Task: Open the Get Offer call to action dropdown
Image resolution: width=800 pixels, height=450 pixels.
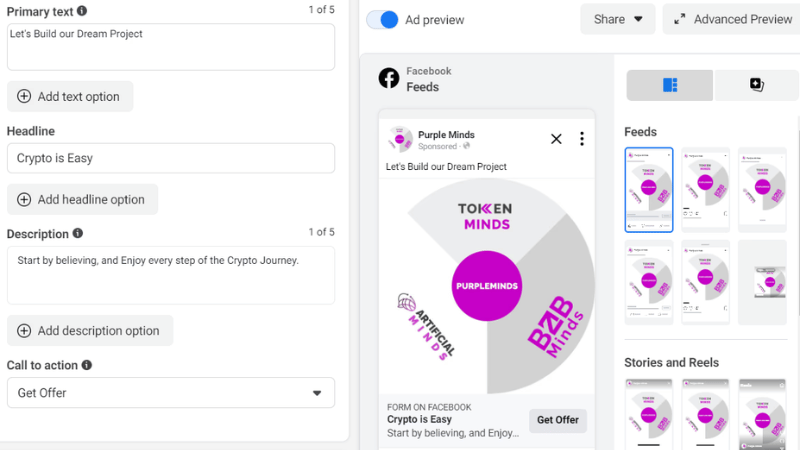Action: point(171,393)
